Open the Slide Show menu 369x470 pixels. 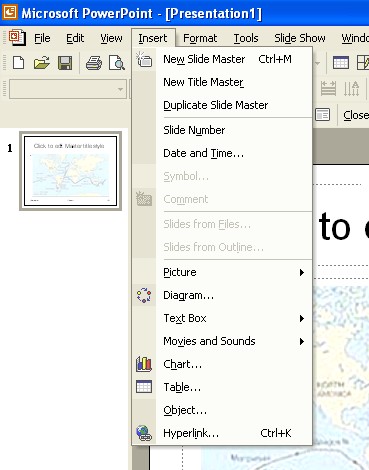300,38
